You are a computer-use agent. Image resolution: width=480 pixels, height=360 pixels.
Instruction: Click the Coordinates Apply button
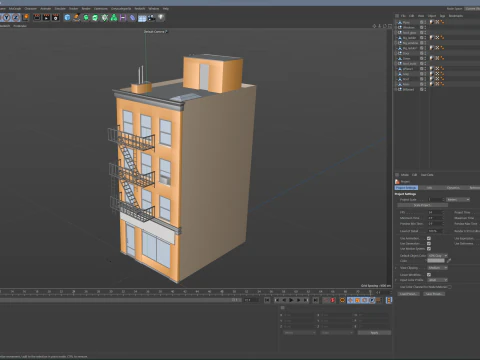pyautogui.click(x=374, y=333)
